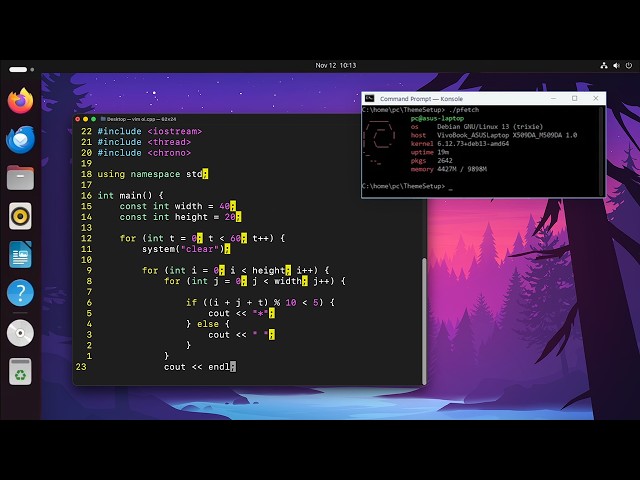This screenshot has height=480, width=640.
Task: Click the './pfetch' command in Konsole
Action: coord(464,110)
